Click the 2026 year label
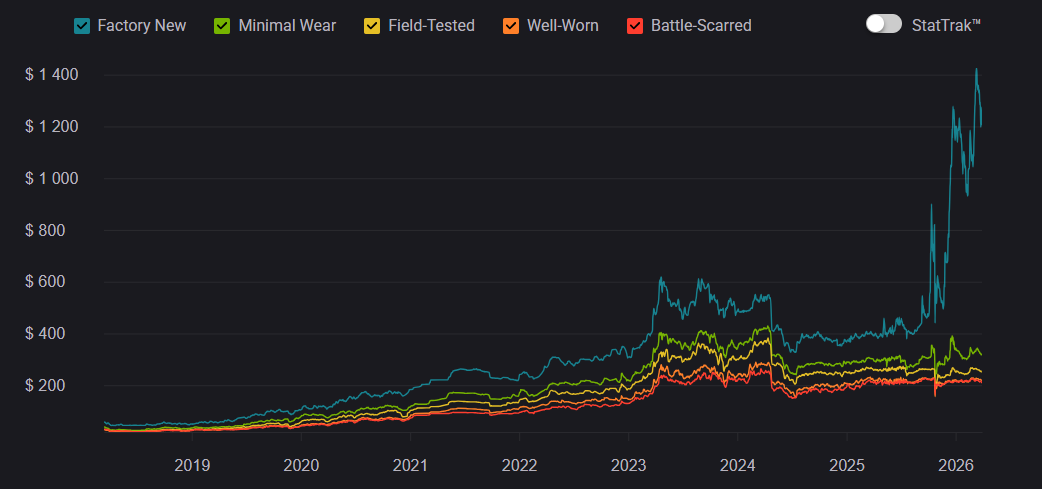 [x=955, y=465]
